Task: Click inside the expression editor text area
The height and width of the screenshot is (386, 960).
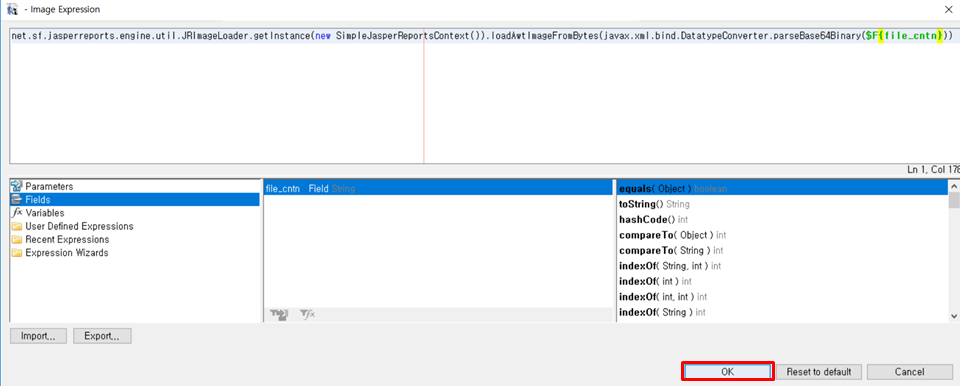Action: (x=484, y=95)
